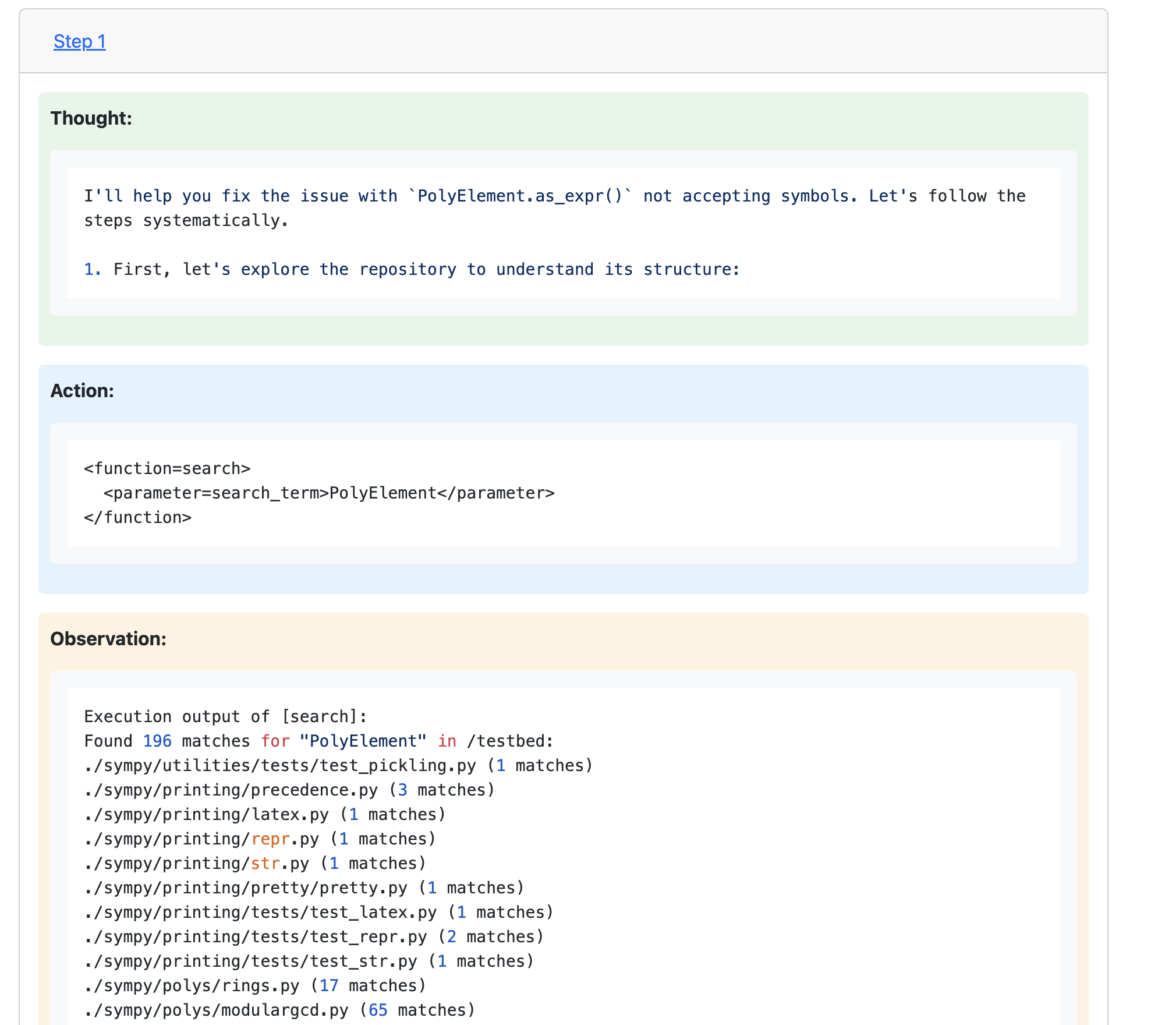Click the test_pickling.py result line
Image resolution: width=1176 pixels, height=1025 pixels.
[x=338, y=766]
